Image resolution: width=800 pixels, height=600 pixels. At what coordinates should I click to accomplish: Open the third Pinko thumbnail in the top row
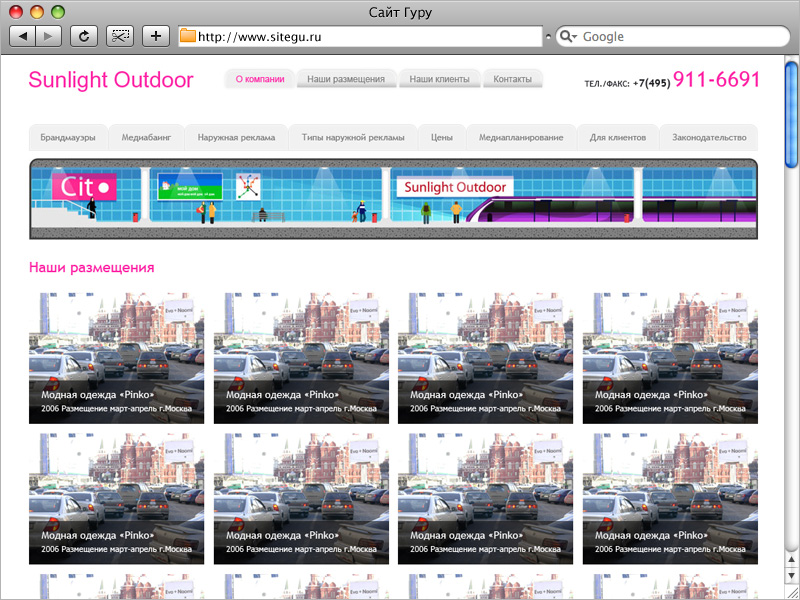[485, 358]
